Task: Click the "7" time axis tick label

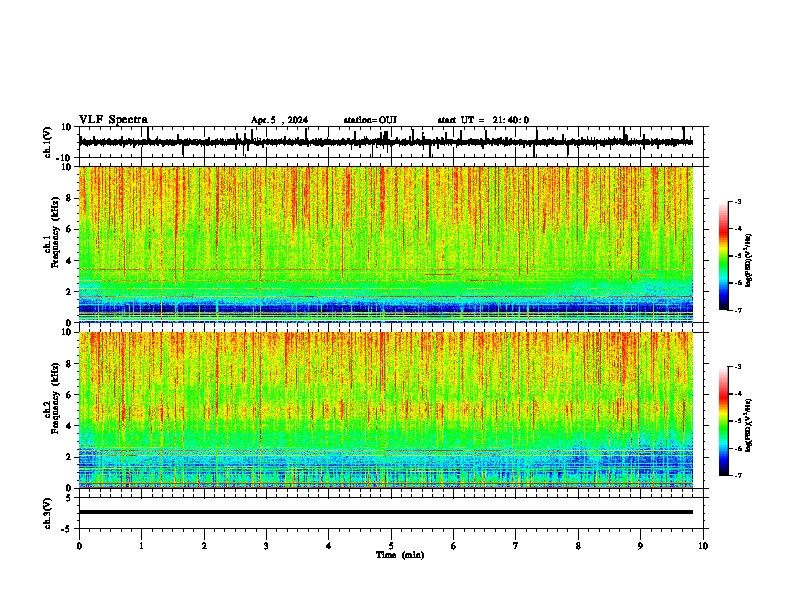Action: coord(516,546)
